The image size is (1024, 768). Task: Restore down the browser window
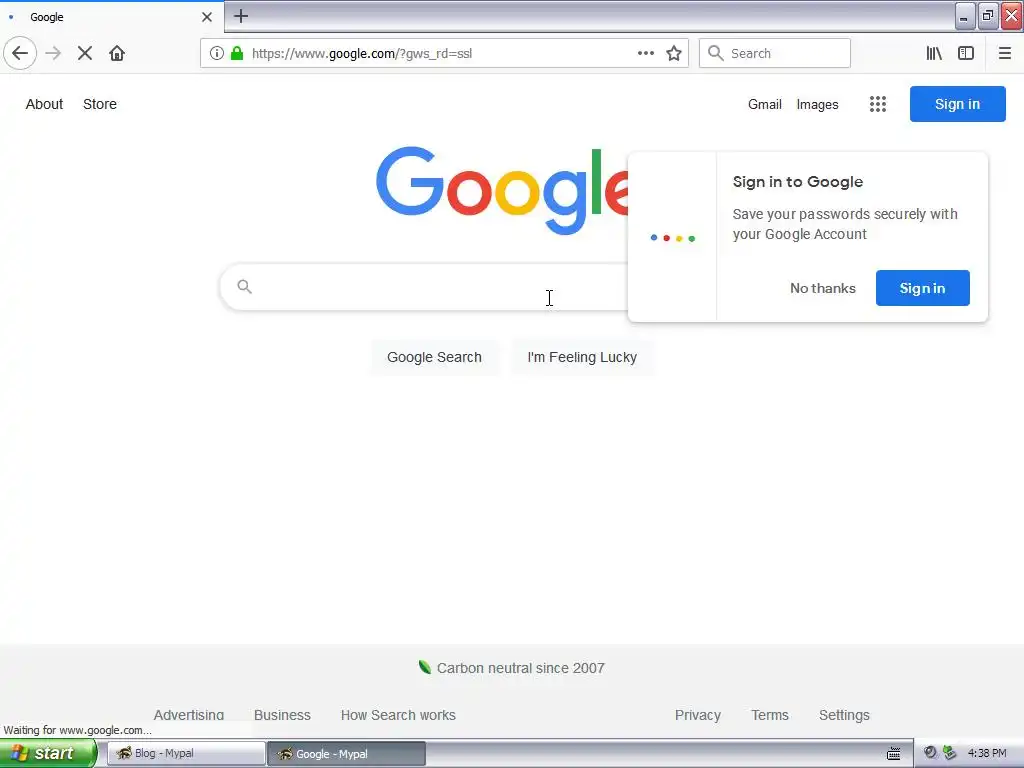988,16
